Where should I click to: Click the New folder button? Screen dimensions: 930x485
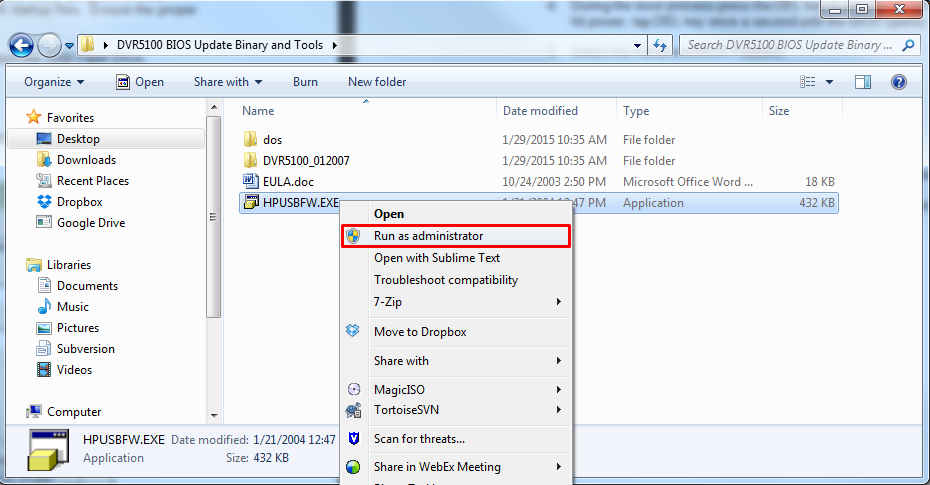coord(377,82)
